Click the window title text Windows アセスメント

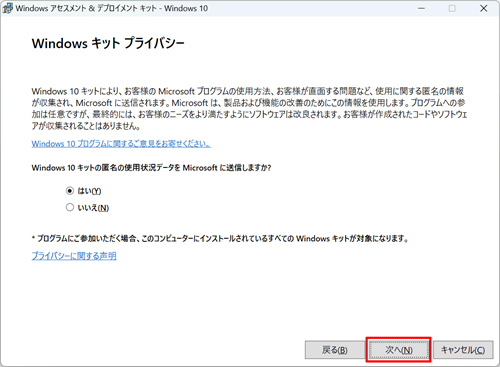[112, 8]
